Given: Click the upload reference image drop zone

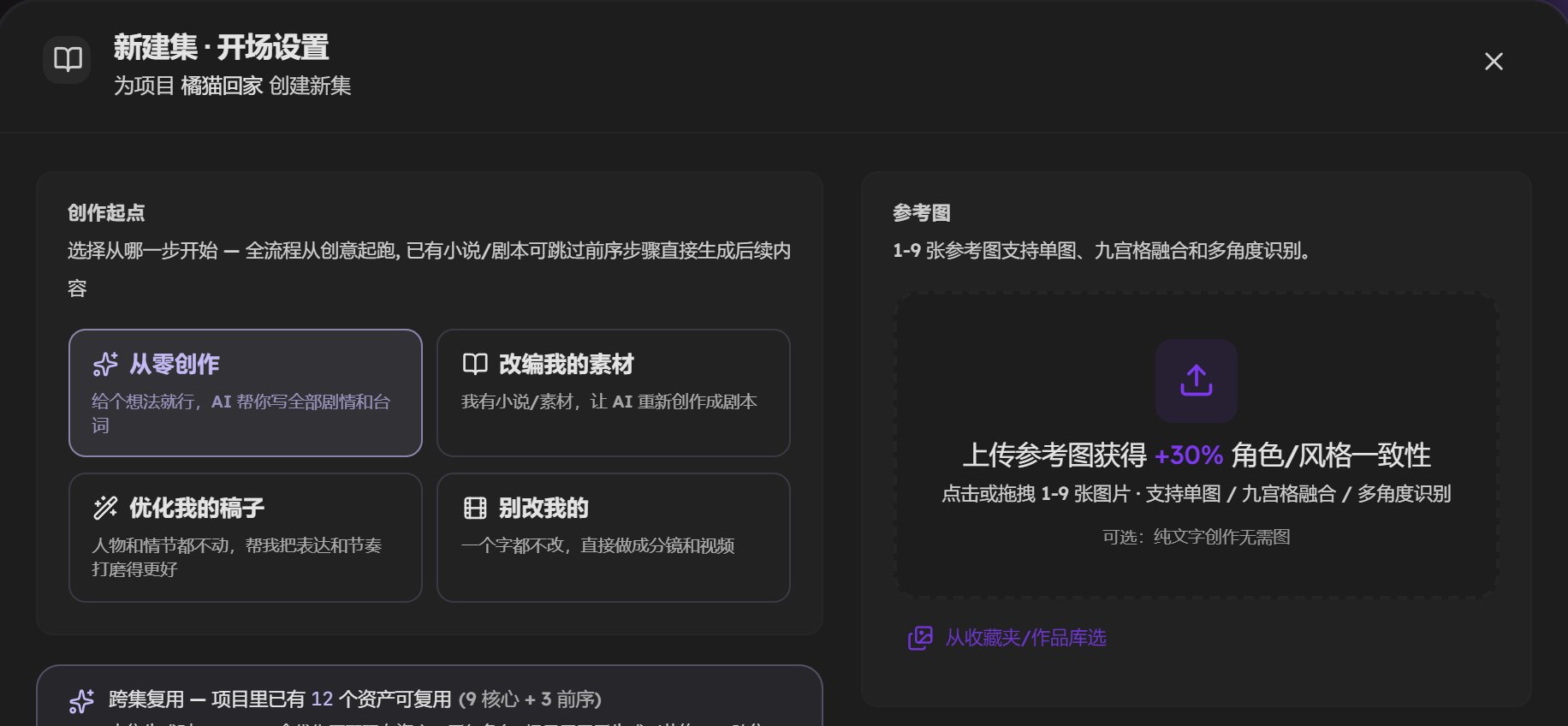Looking at the screenshot, I should coord(1197,445).
